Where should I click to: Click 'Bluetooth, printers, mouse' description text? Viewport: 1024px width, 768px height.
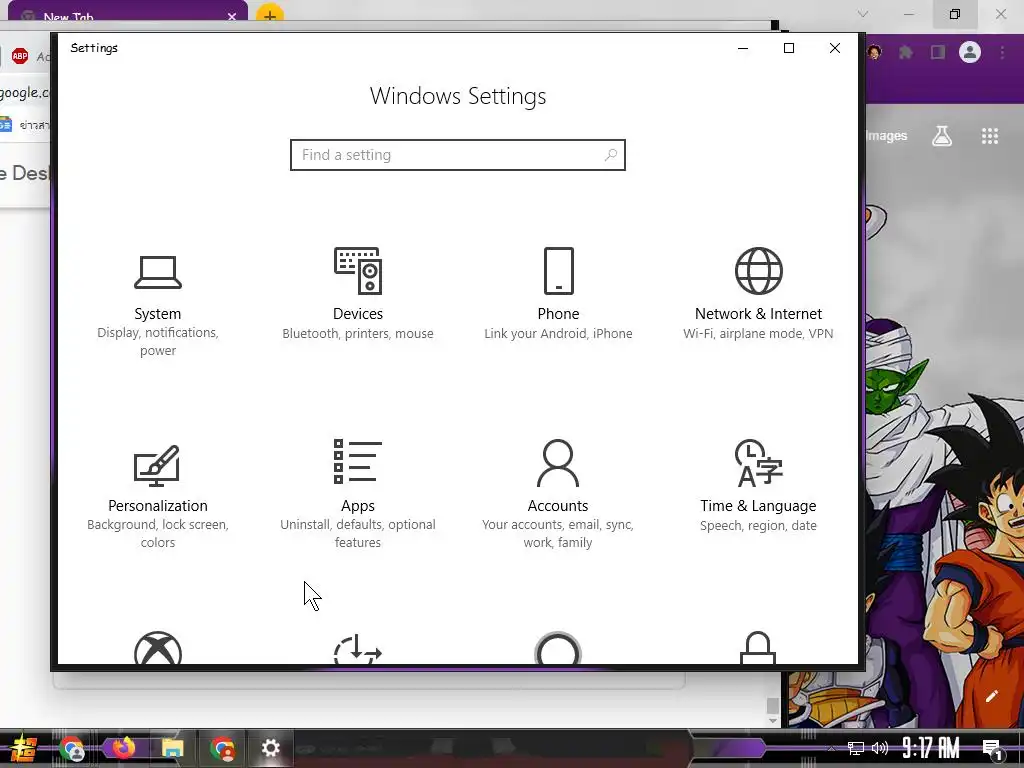pos(358,334)
